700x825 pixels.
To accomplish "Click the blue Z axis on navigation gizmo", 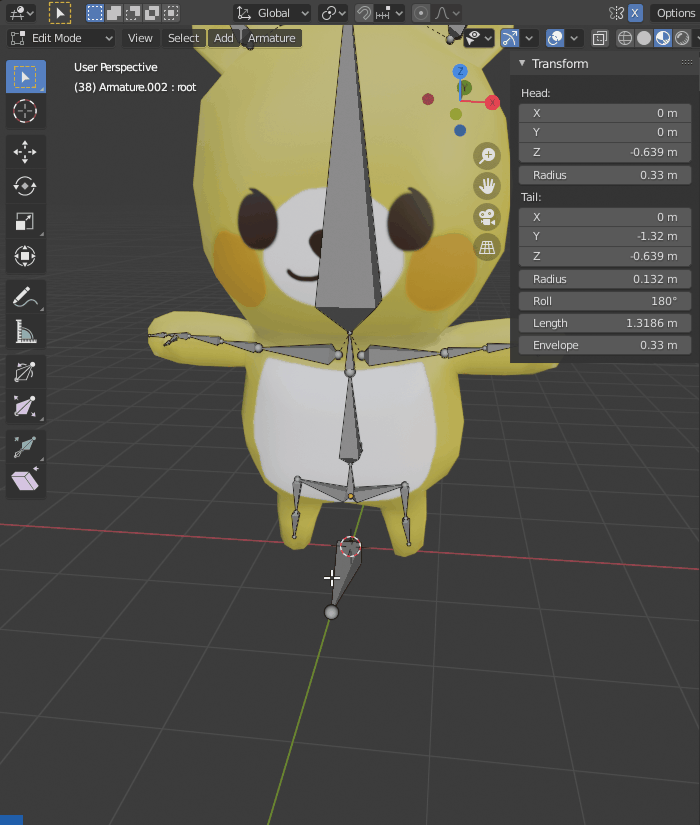I will coord(460,71).
